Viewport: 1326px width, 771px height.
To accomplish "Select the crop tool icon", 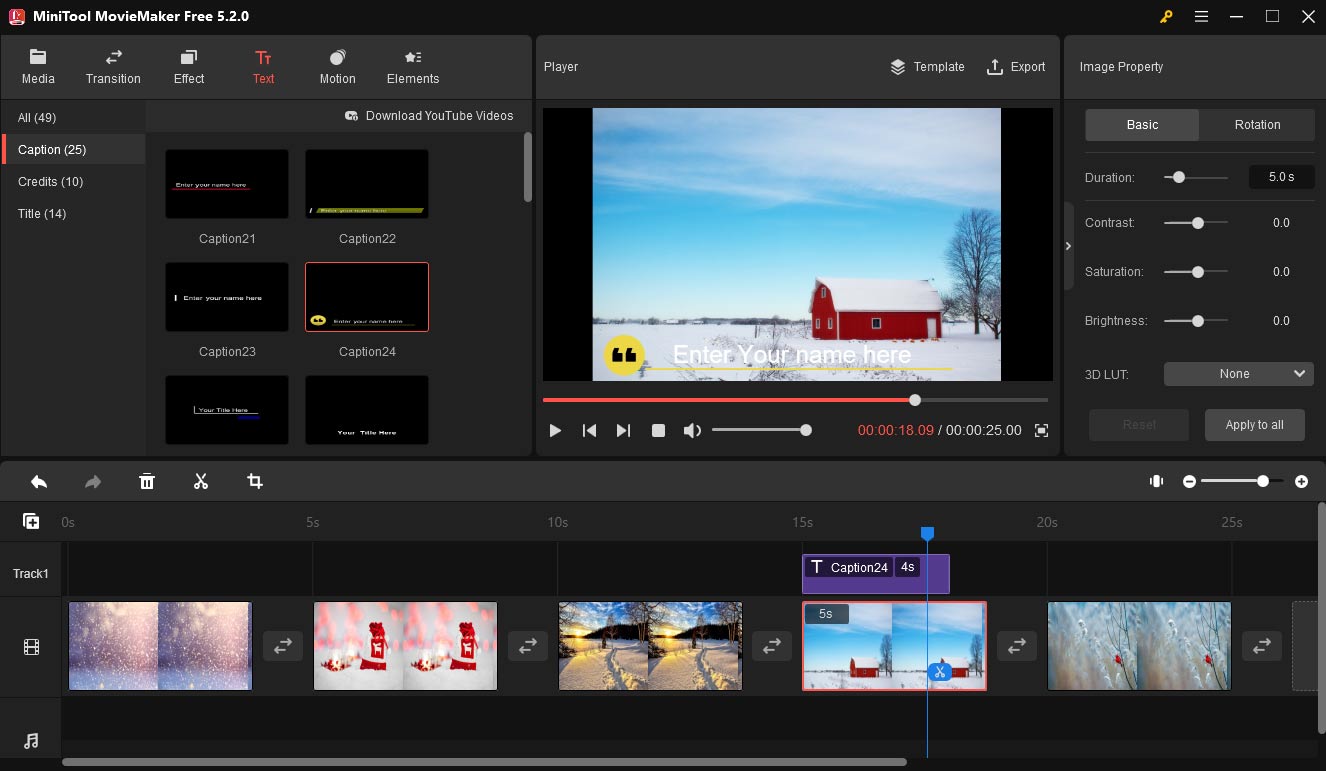I will coord(255,482).
